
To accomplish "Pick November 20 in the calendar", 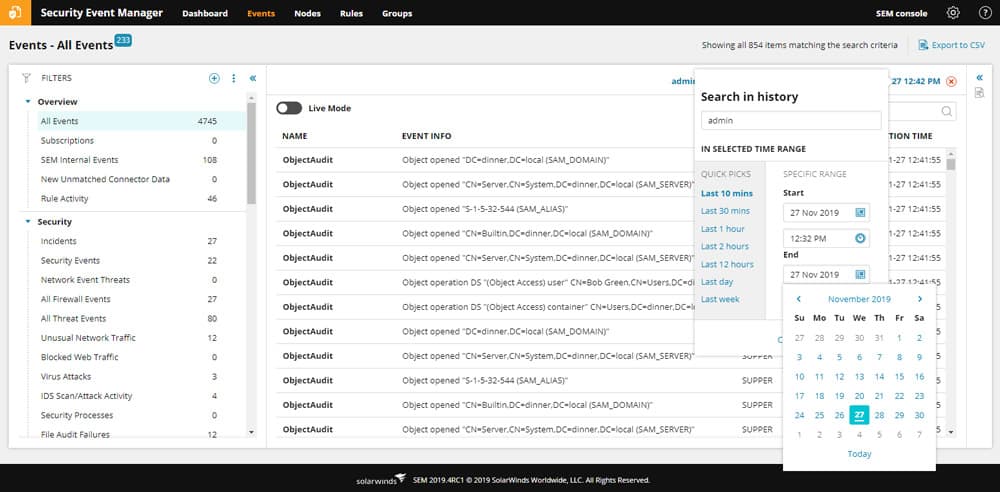I will pyautogui.click(x=859, y=396).
